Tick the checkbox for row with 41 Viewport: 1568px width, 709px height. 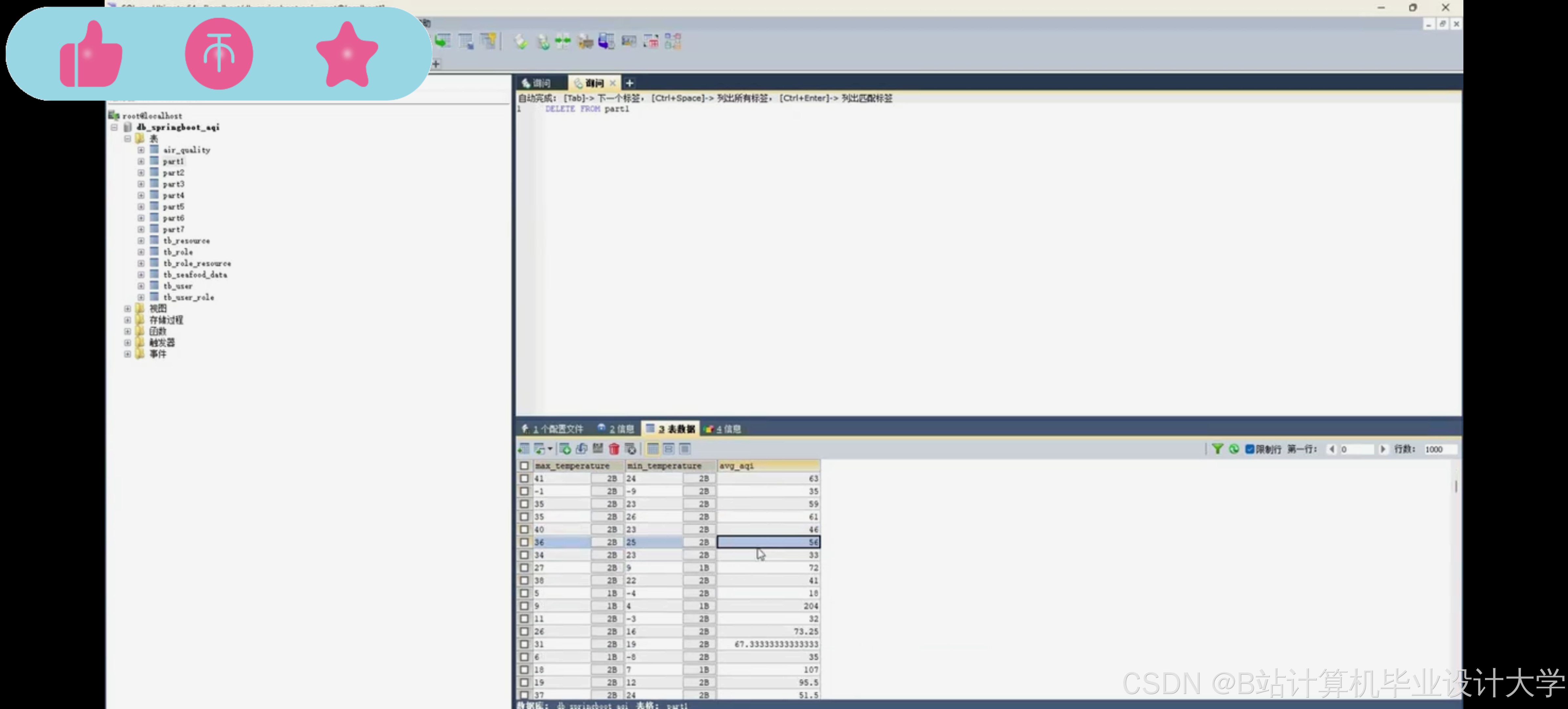pos(524,478)
